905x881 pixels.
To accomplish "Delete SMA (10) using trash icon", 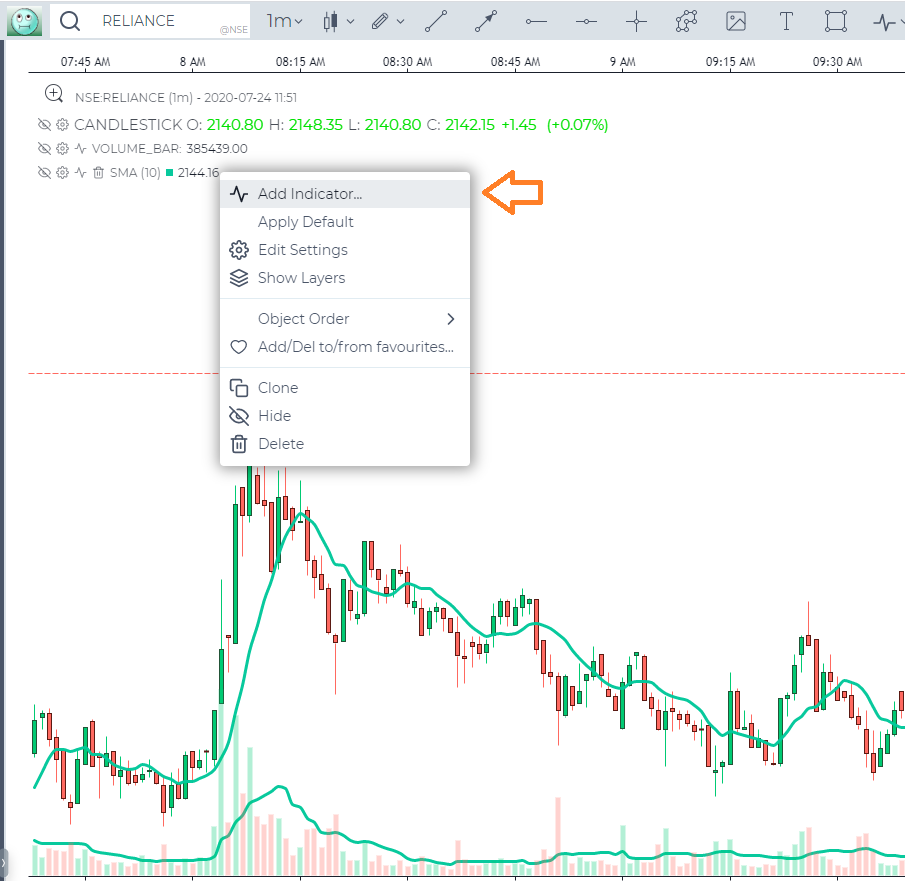I will click(99, 173).
